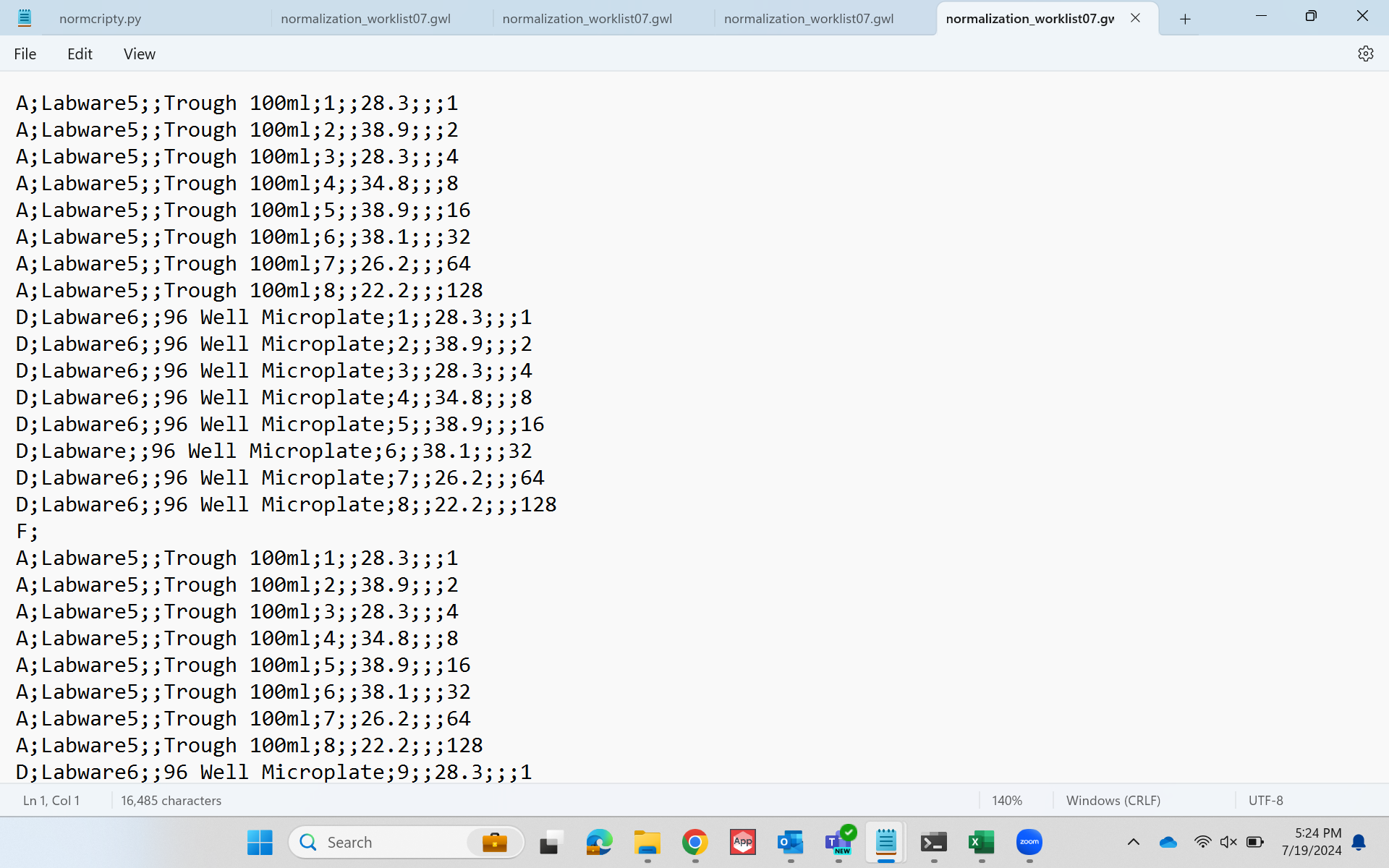Click the 140% zoom level indicator
The height and width of the screenshot is (868, 1389).
pos(1006,800)
